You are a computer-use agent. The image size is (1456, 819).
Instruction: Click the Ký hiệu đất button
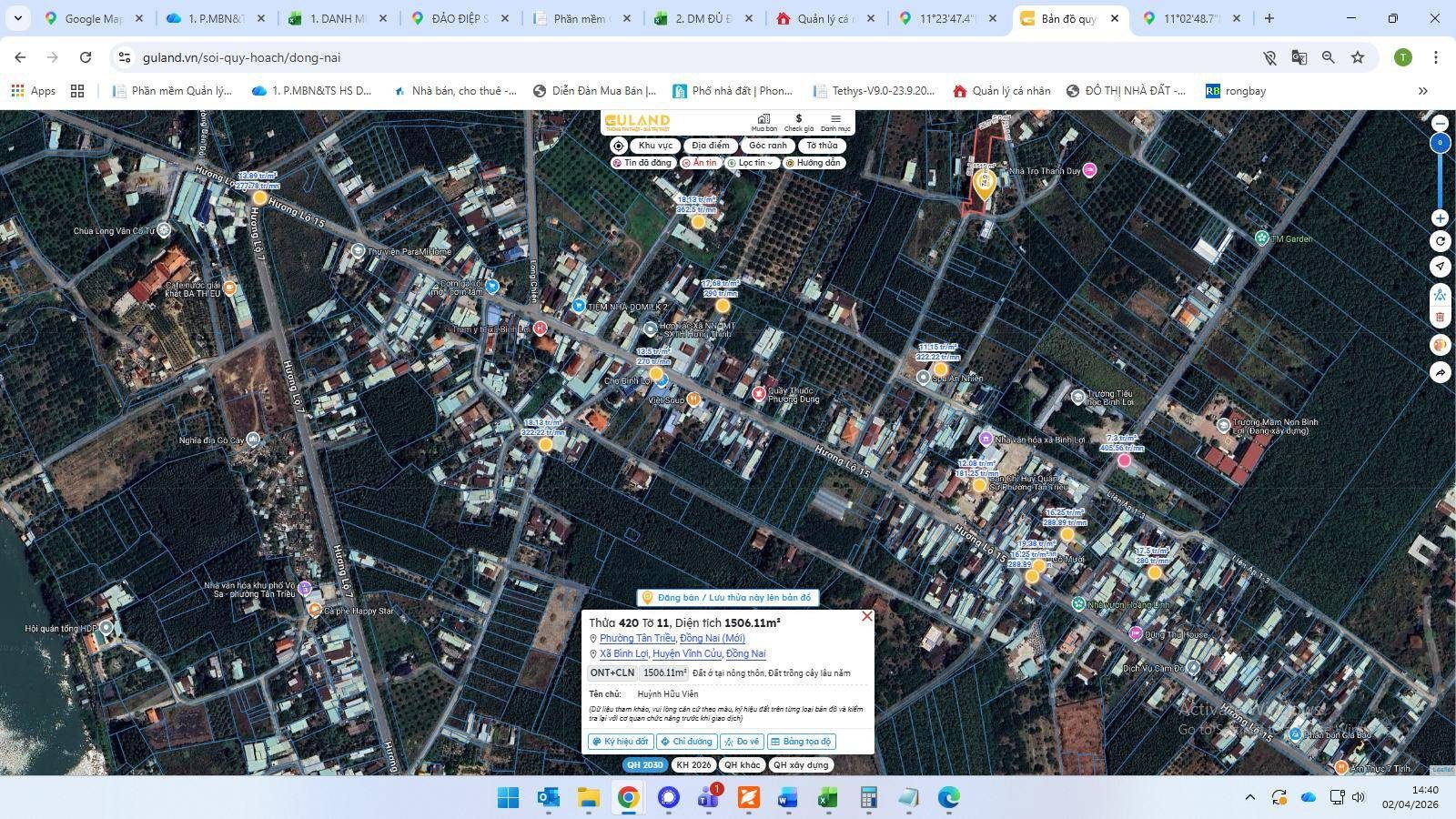tap(621, 742)
